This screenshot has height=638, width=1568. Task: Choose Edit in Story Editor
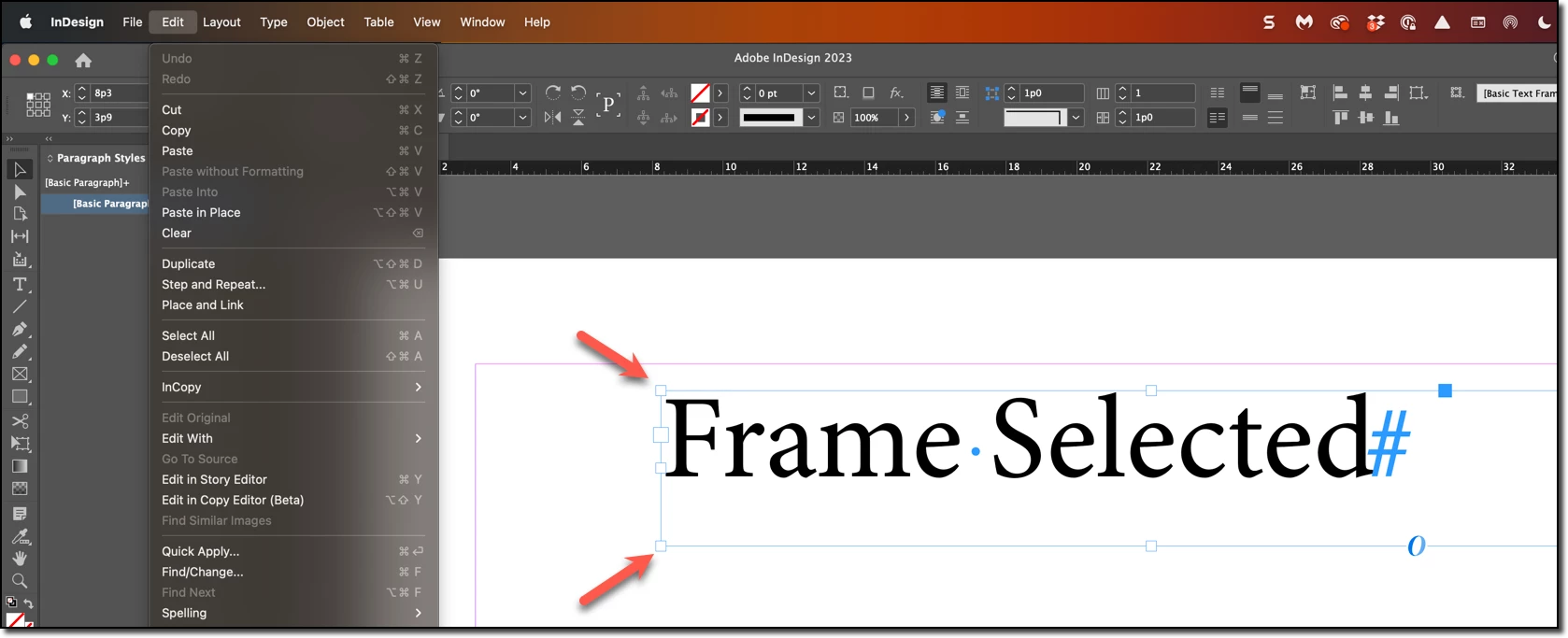coord(292,479)
